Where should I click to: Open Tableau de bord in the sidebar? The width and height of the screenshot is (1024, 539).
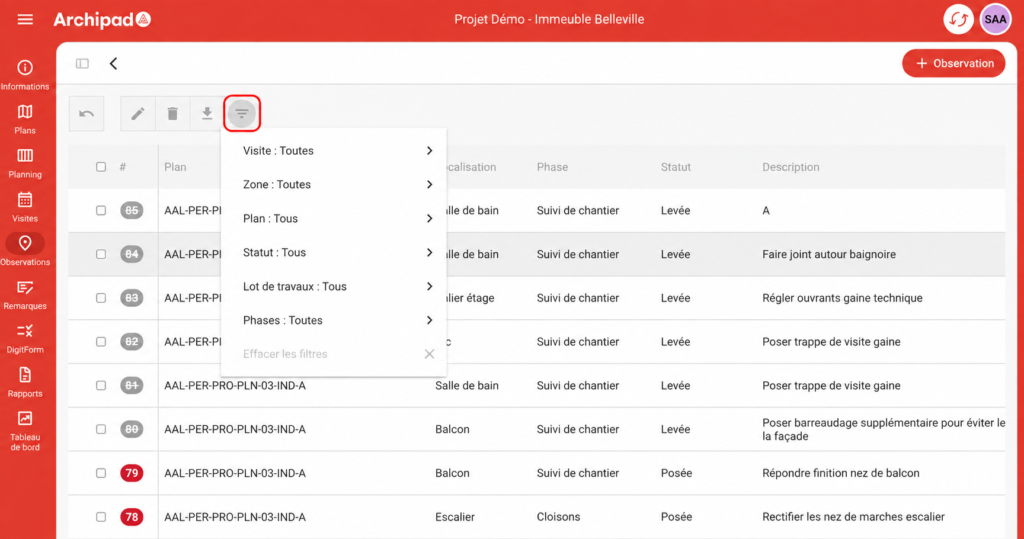coord(25,431)
